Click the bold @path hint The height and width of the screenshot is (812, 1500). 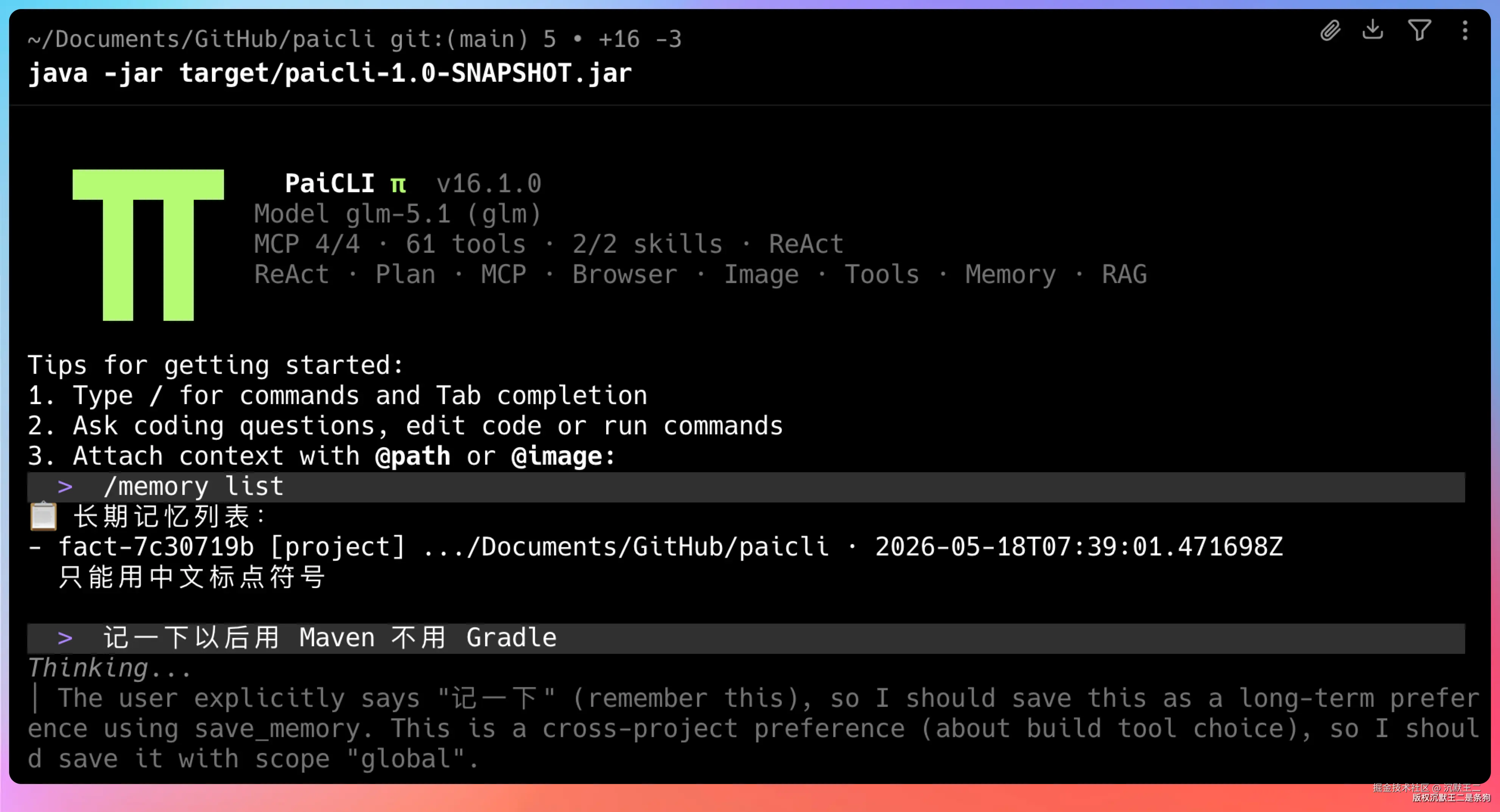tap(413, 456)
